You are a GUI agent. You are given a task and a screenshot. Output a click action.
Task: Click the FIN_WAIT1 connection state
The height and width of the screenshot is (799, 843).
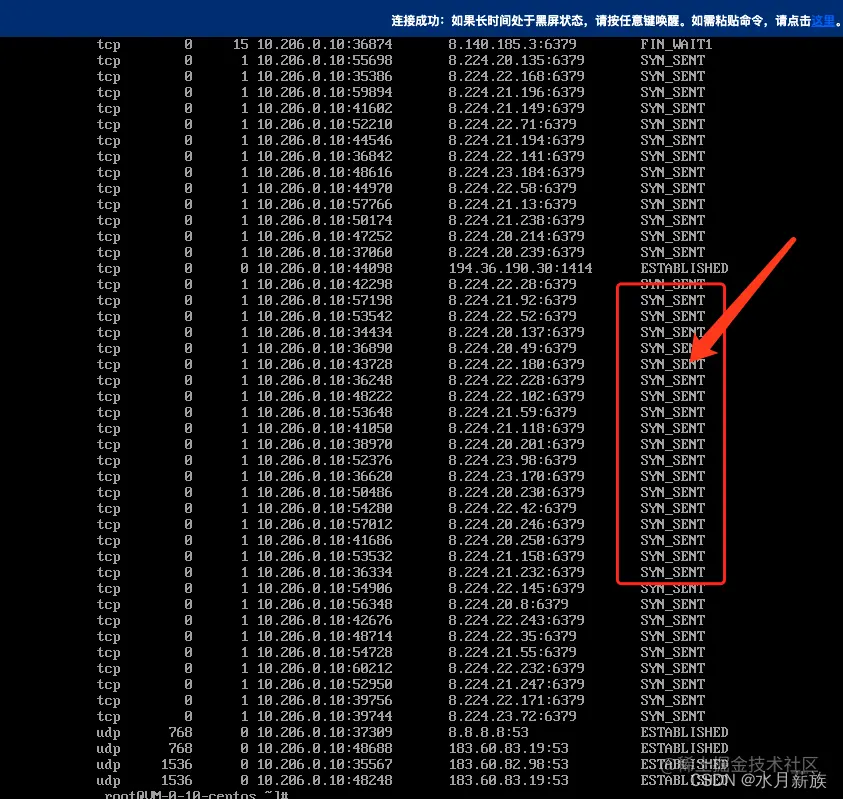[x=676, y=44]
